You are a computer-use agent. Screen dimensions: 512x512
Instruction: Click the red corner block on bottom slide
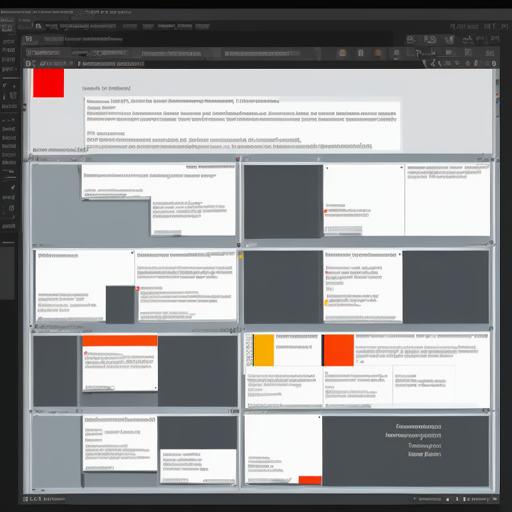click(310, 480)
